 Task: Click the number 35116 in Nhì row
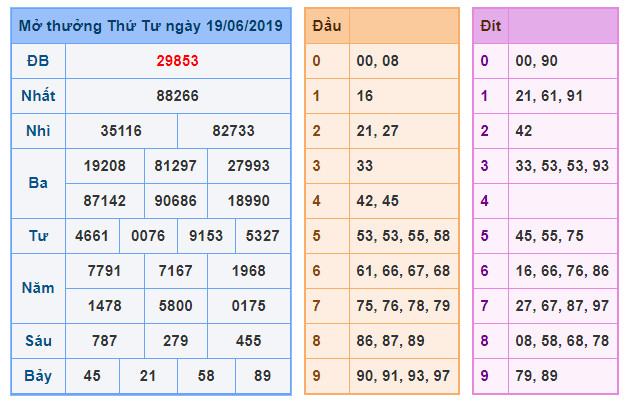tap(121, 130)
